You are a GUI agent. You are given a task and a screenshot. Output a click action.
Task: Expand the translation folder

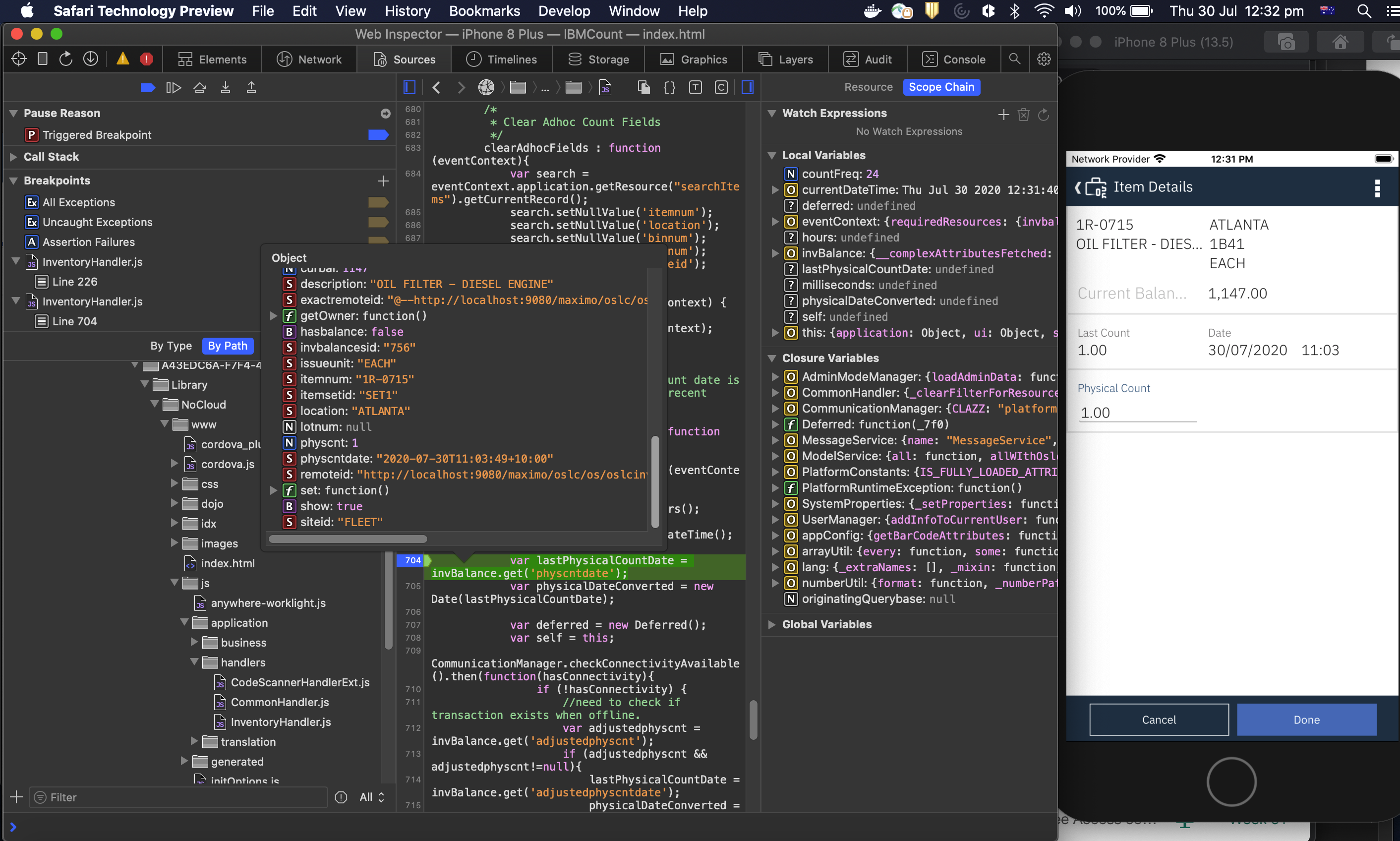[194, 741]
